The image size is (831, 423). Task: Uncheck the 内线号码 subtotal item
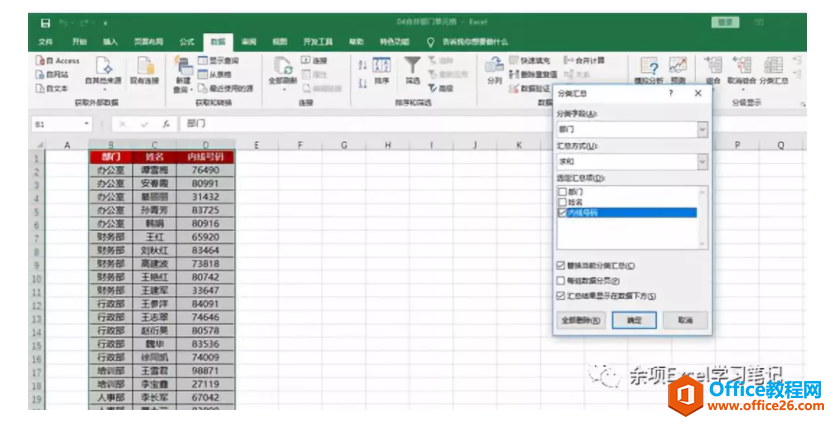tap(562, 212)
